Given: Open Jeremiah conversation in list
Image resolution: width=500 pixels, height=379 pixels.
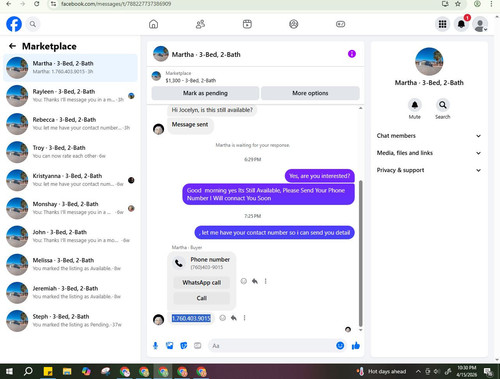Looking at the screenshot, I should [70, 293].
